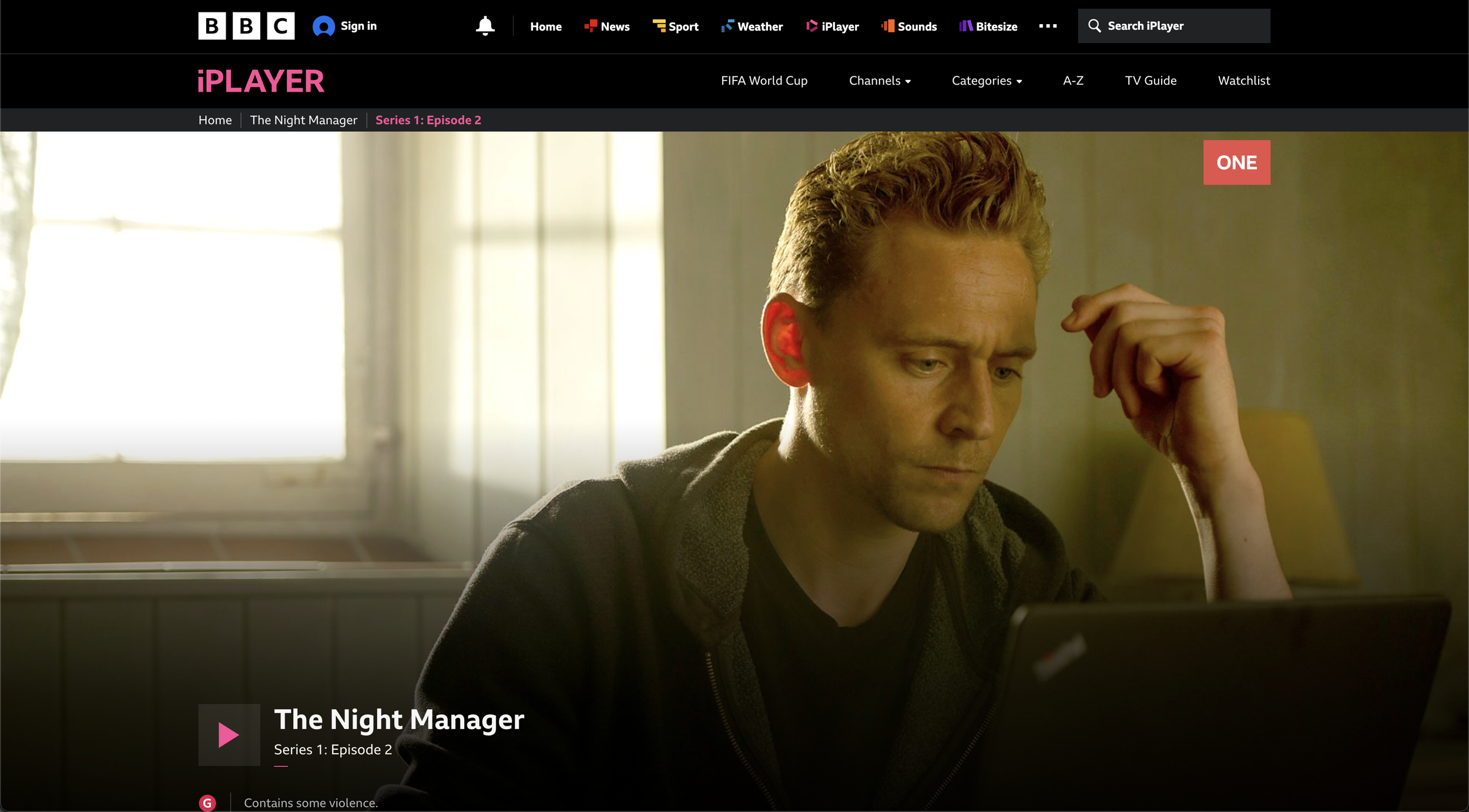
Task: Open the A-Z programme list
Action: (1073, 80)
